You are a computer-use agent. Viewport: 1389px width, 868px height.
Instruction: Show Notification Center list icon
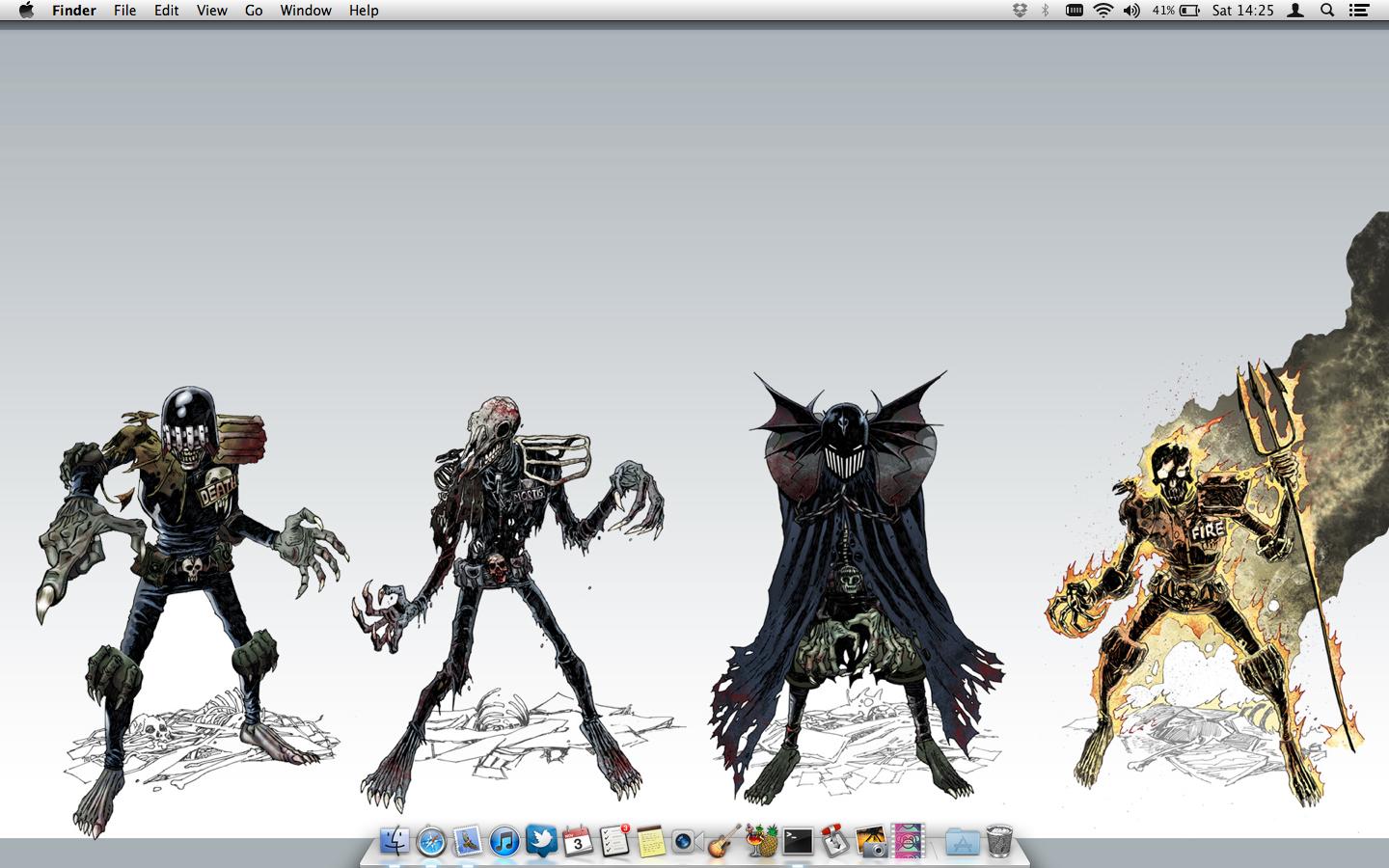1358,11
